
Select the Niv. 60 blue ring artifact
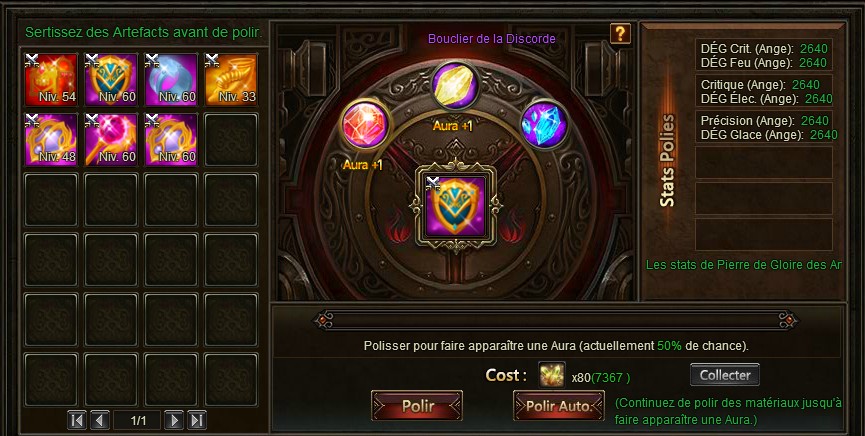coord(171,79)
